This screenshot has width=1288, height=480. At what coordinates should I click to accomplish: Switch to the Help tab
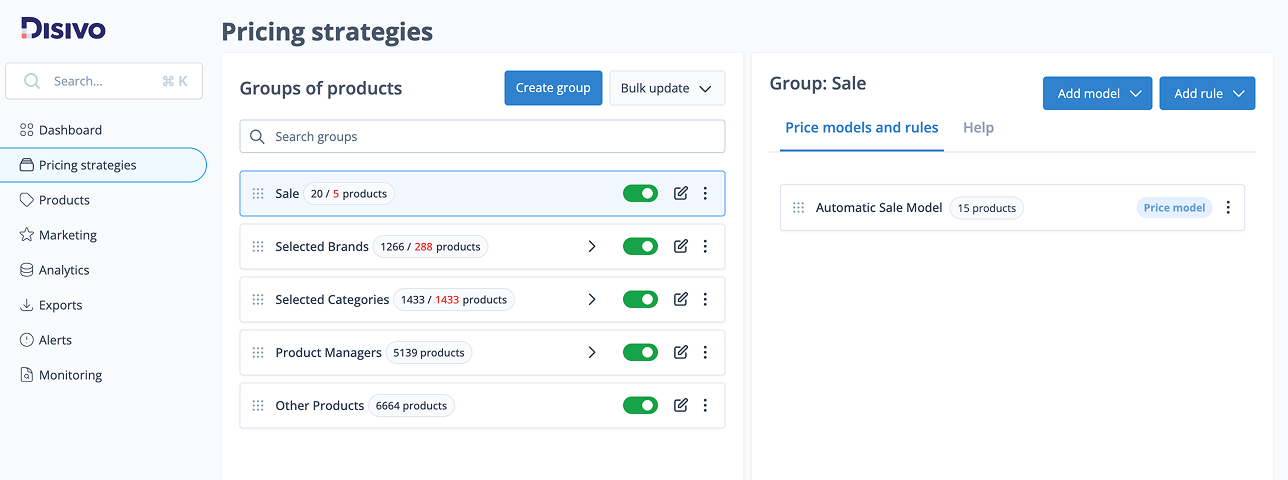tap(978, 128)
